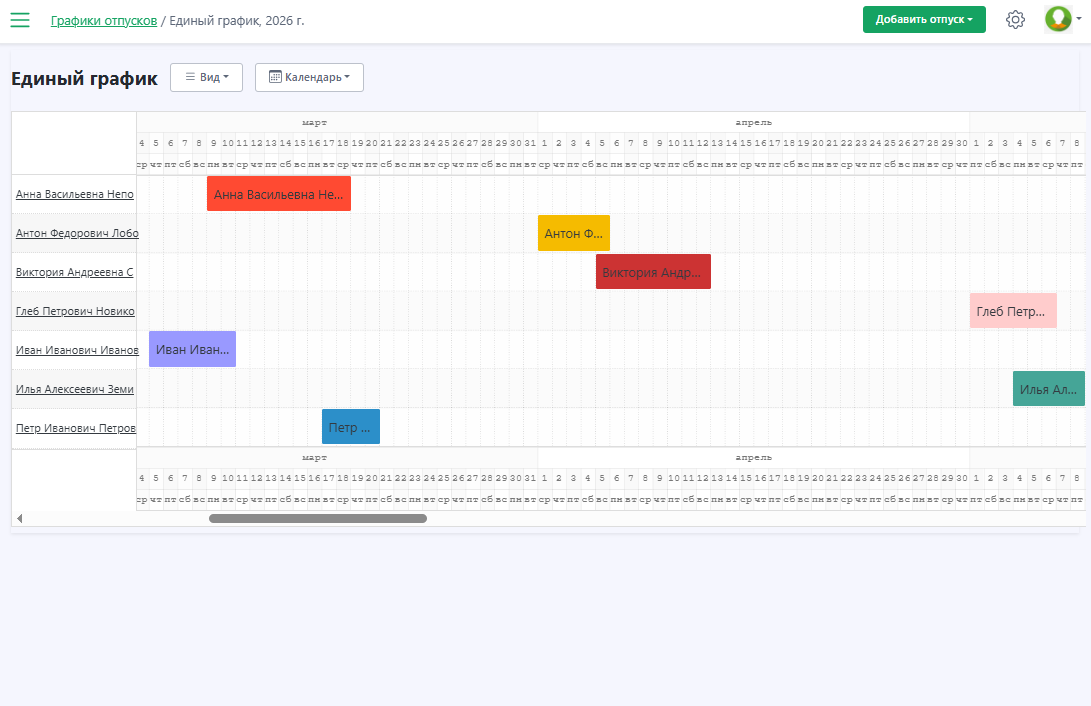Open employee link 'Анна Васильевна Непо'

click(x=75, y=194)
